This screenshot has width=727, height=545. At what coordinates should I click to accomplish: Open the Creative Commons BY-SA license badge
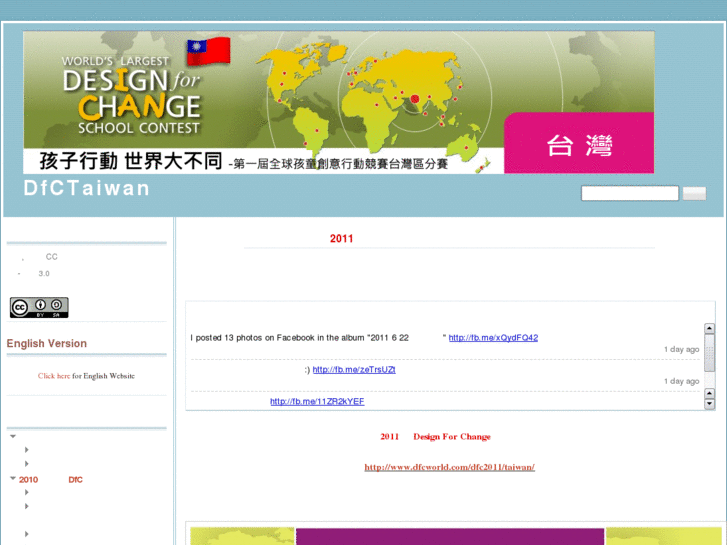pos(39,308)
